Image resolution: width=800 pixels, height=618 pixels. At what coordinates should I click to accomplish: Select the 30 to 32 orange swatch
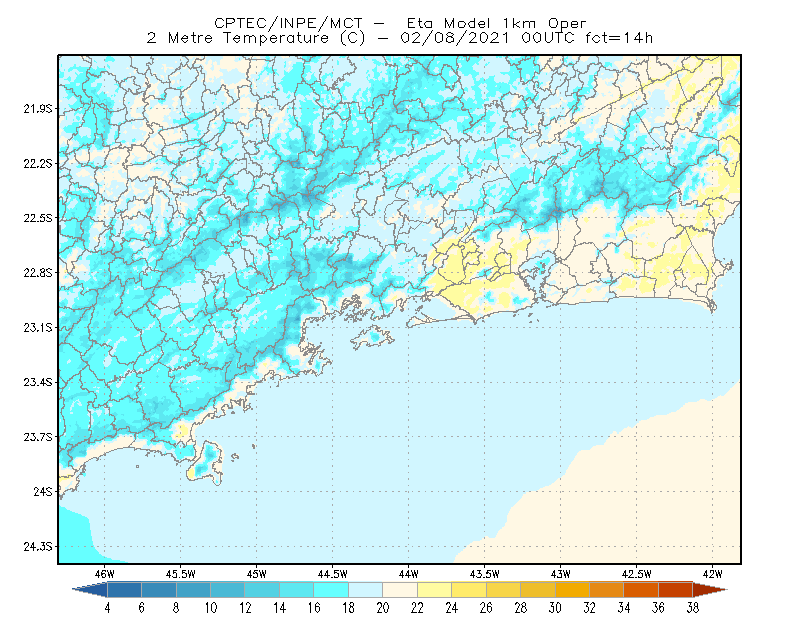pos(572,590)
